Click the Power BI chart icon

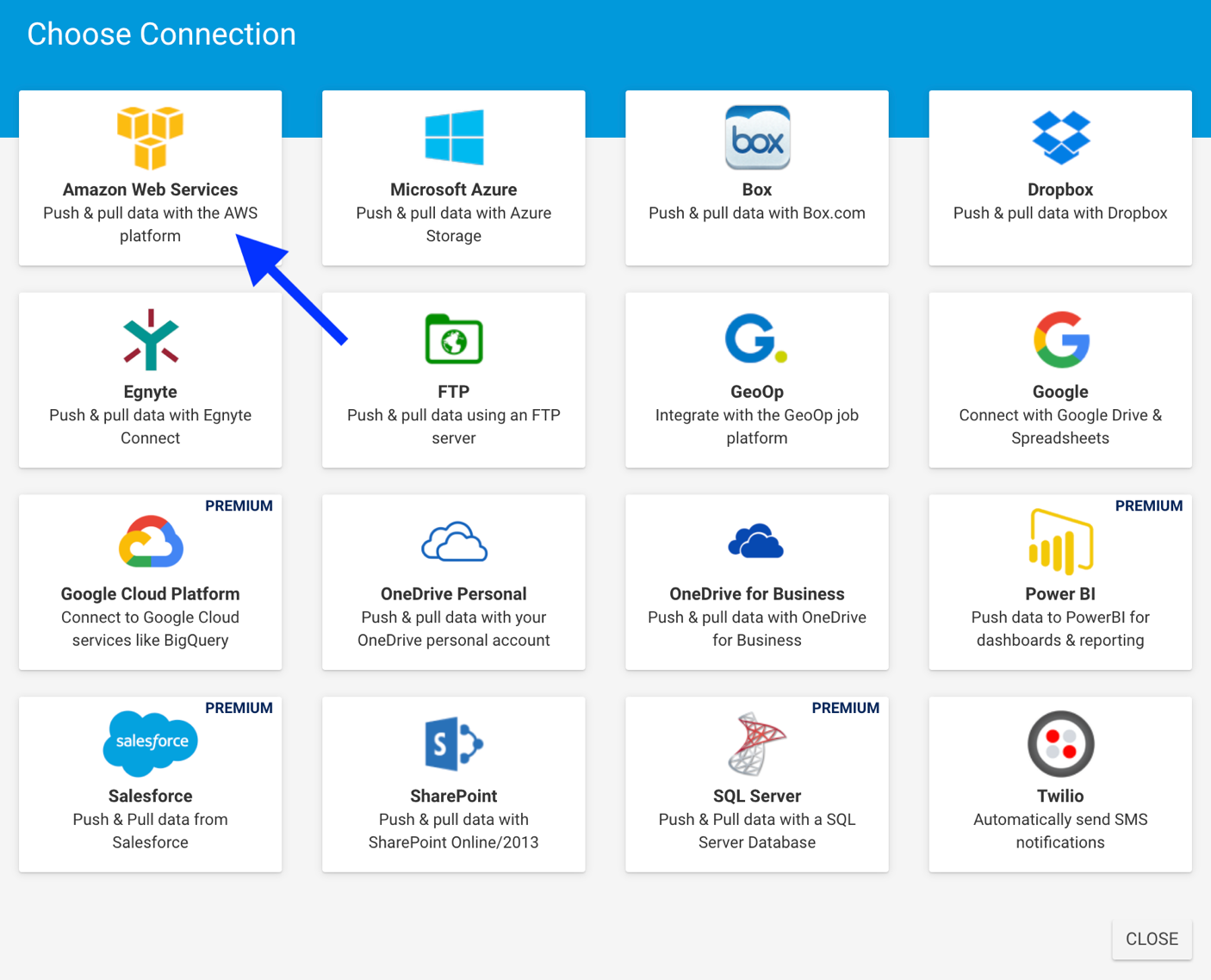(x=1061, y=542)
